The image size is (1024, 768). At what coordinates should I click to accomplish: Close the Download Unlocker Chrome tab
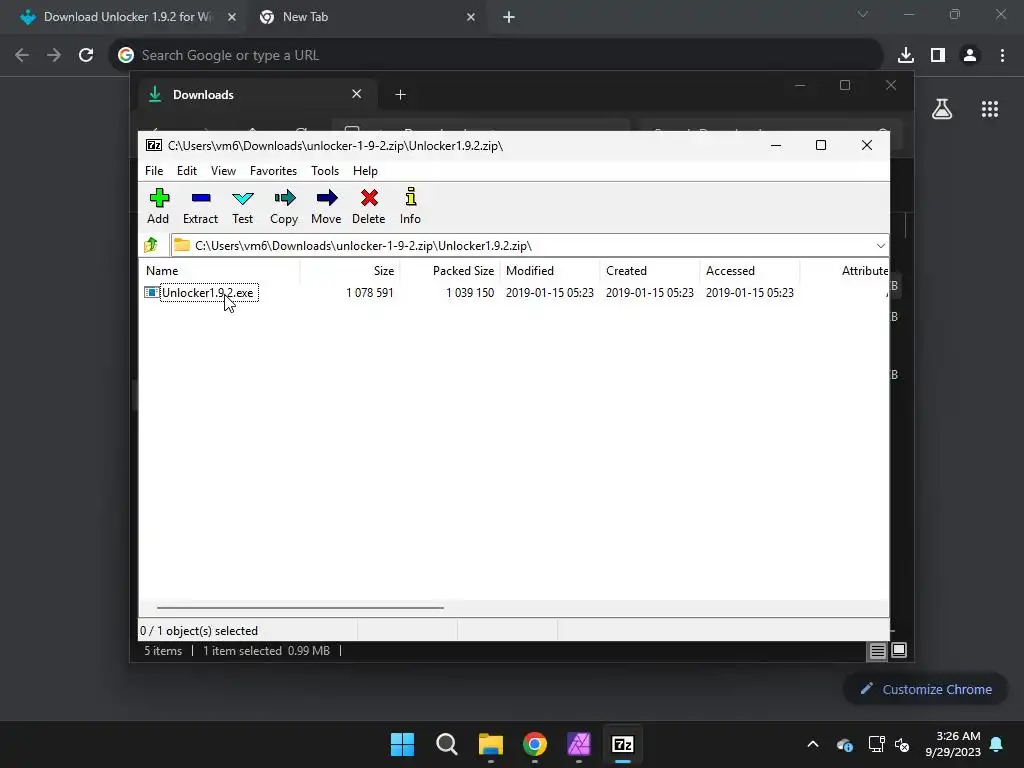(x=232, y=17)
